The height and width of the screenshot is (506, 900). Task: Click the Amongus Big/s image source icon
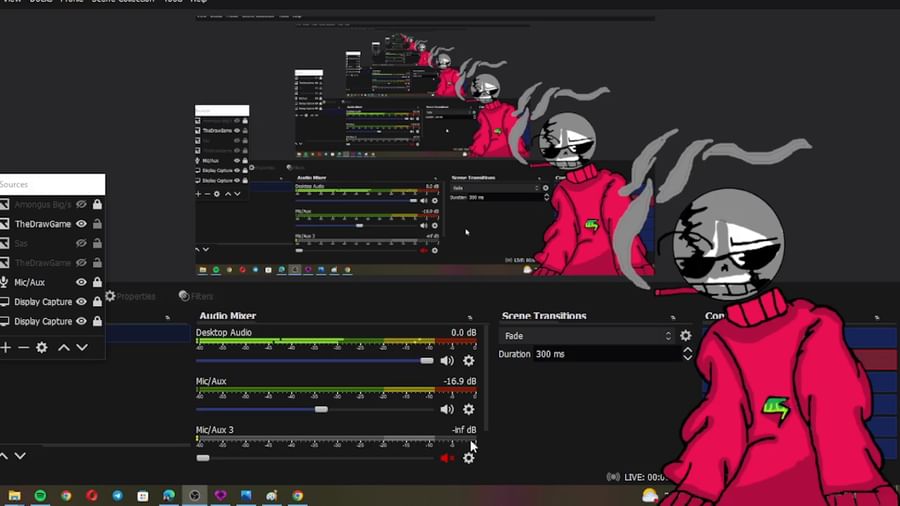point(4,204)
